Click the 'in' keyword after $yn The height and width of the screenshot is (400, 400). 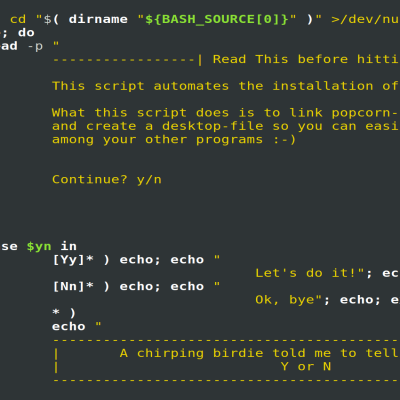pos(69,246)
